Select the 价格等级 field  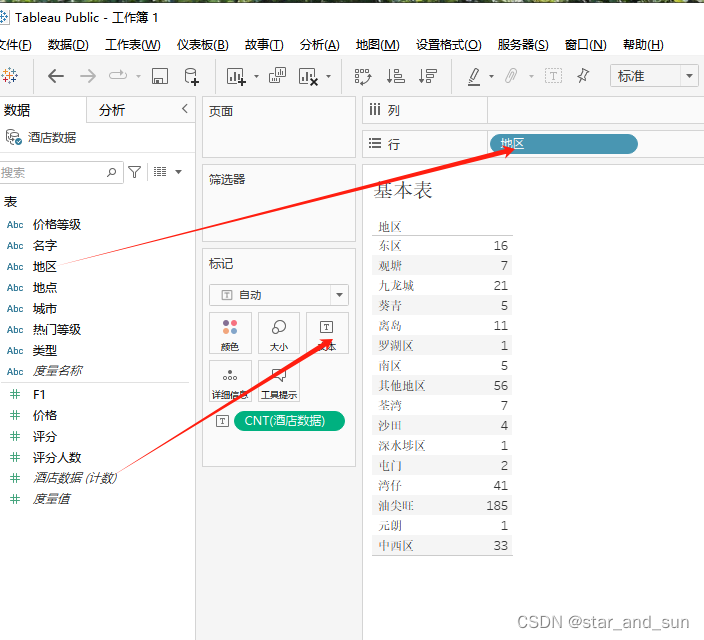(x=57, y=225)
